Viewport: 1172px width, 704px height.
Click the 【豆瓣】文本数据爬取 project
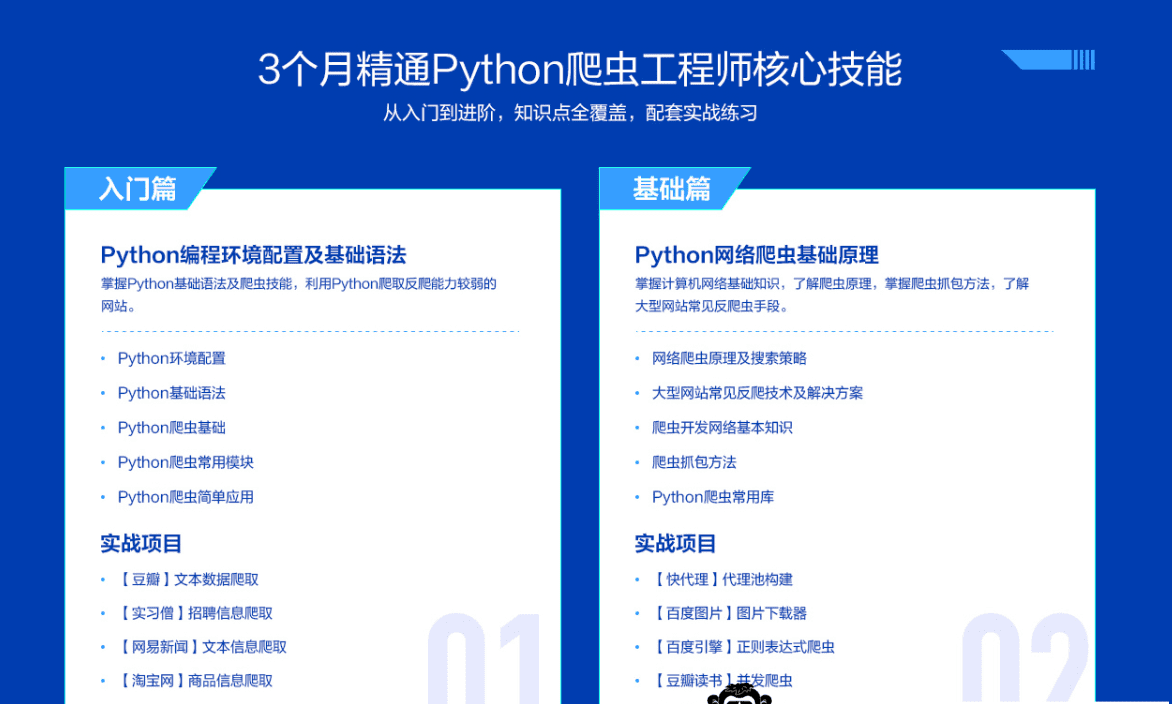(188, 579)
